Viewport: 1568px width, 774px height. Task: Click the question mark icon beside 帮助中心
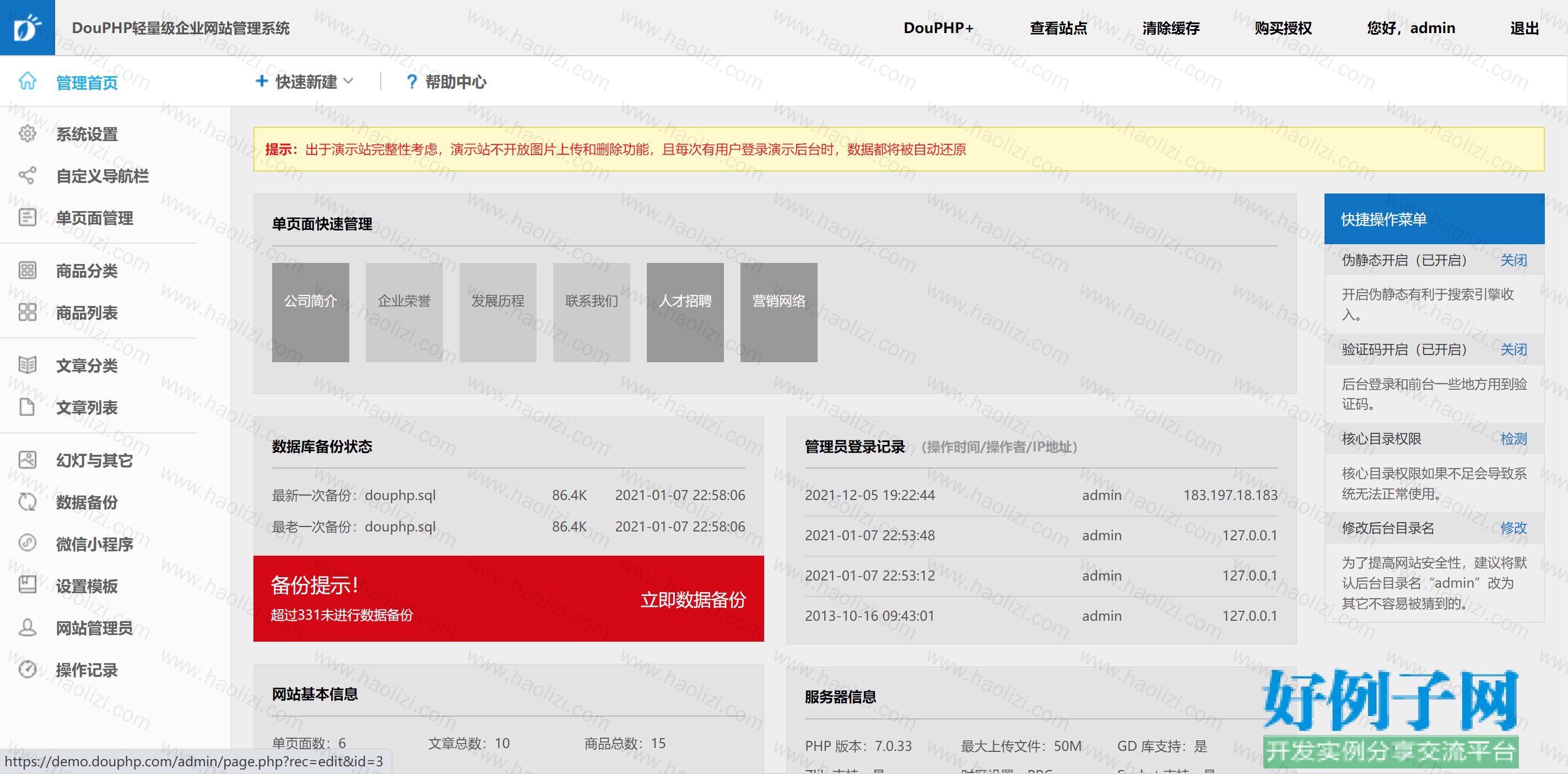pos(412,82)
